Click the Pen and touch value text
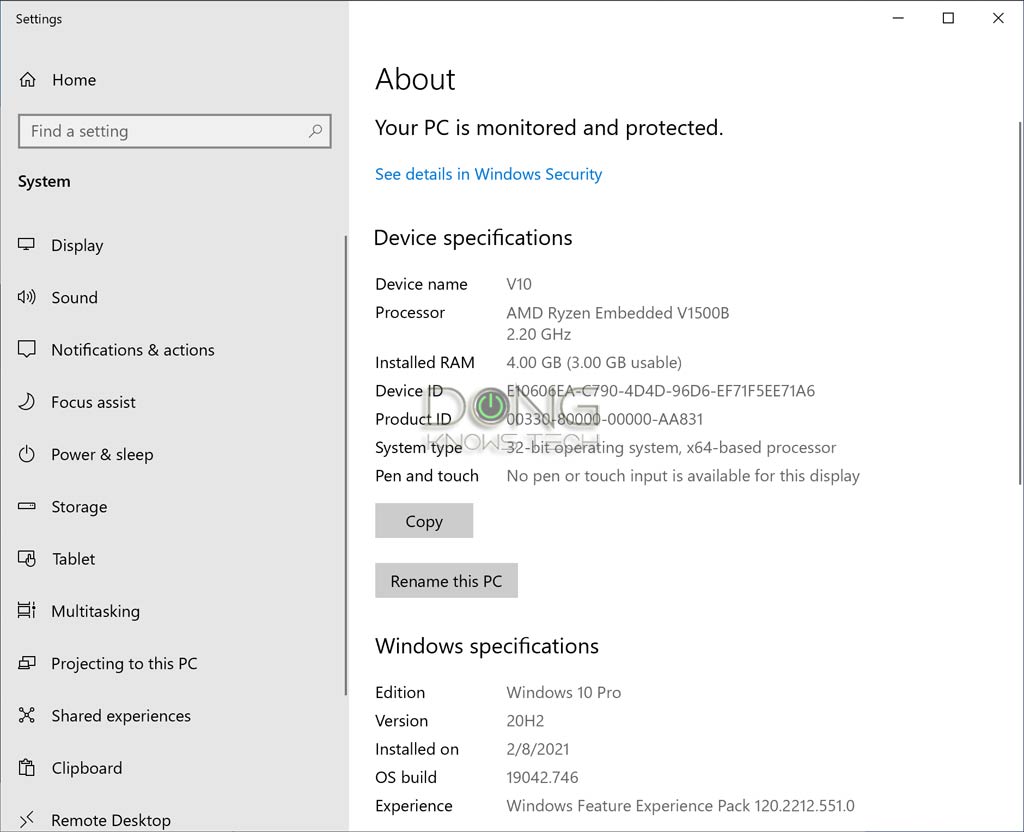 tap(683, 476)
